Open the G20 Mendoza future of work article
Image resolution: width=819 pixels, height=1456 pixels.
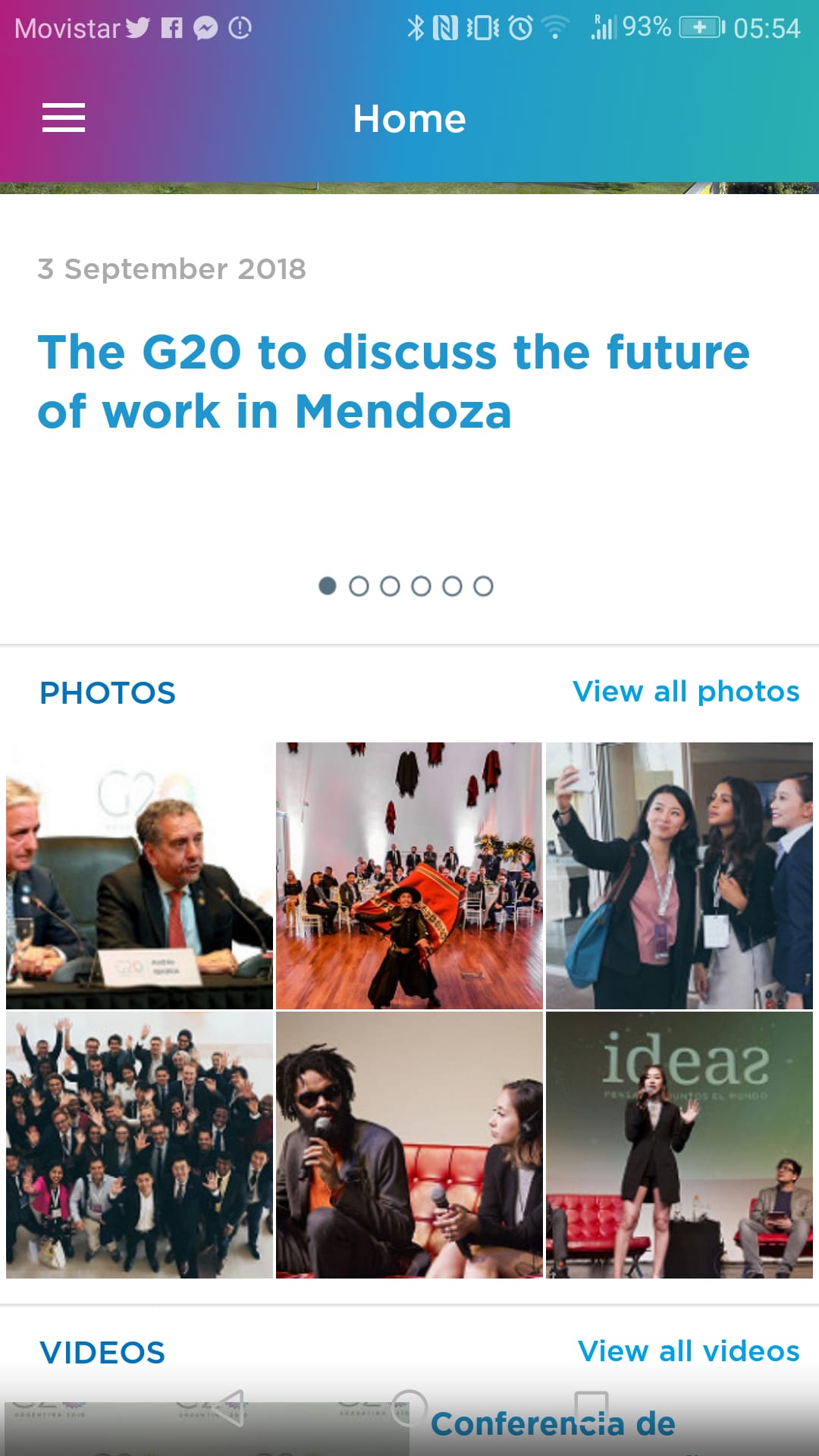394,381
